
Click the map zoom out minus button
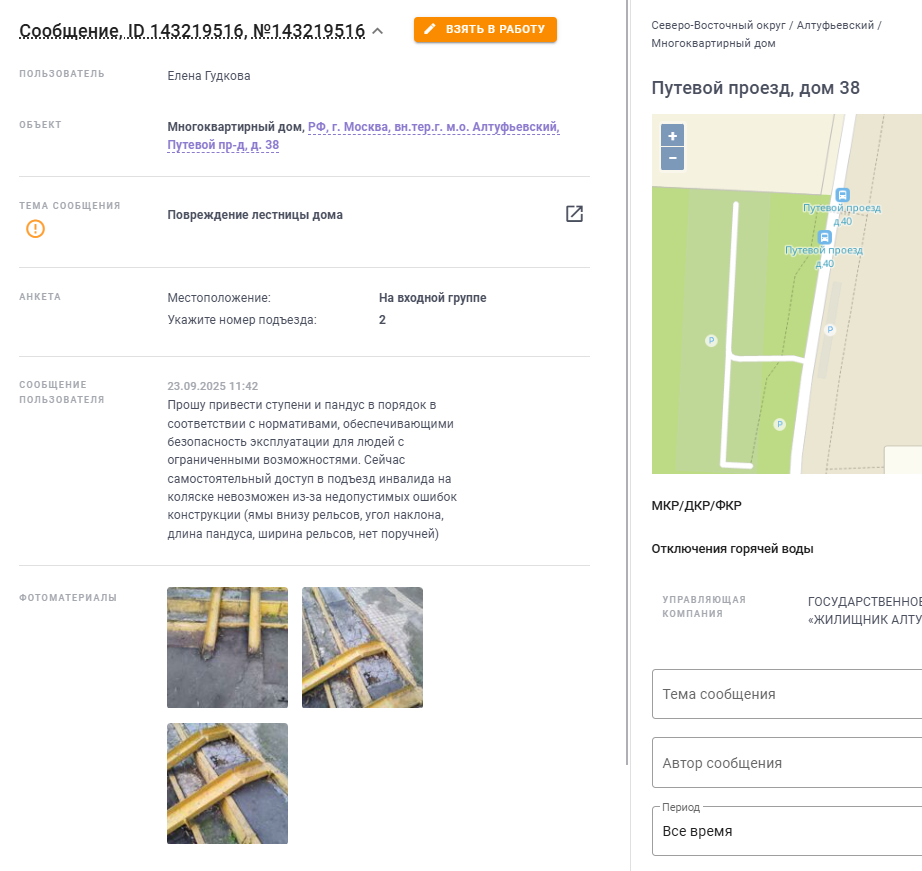click(672, 158)
